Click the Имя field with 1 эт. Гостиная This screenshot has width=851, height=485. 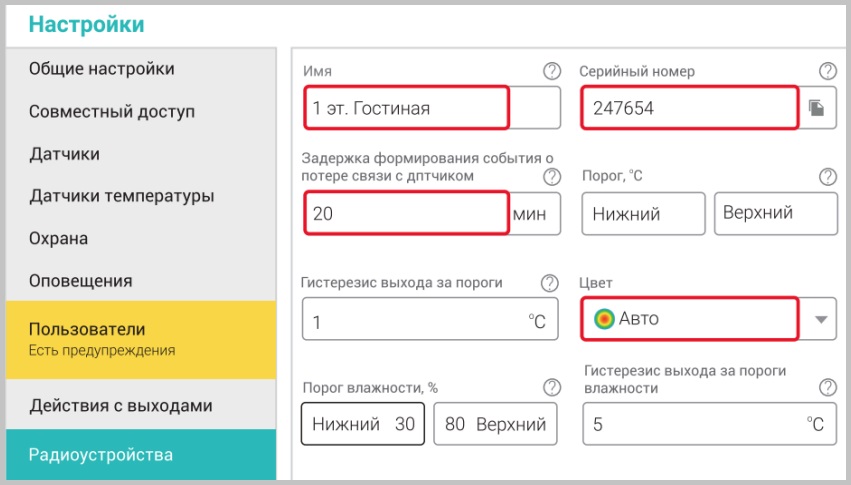point(406,108)
